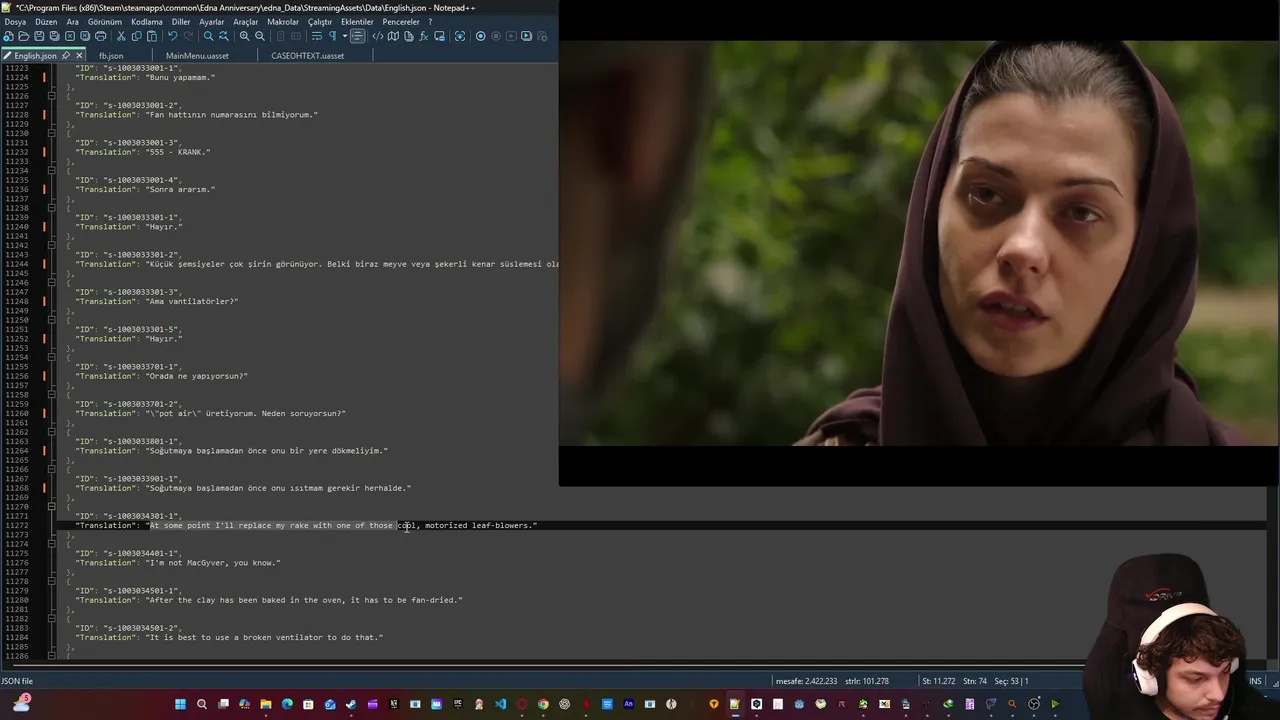Click the "strln: 101.278" status entry
Image resolution: width=1280 pixels, height=720 pixels.
tap(867, 681)
